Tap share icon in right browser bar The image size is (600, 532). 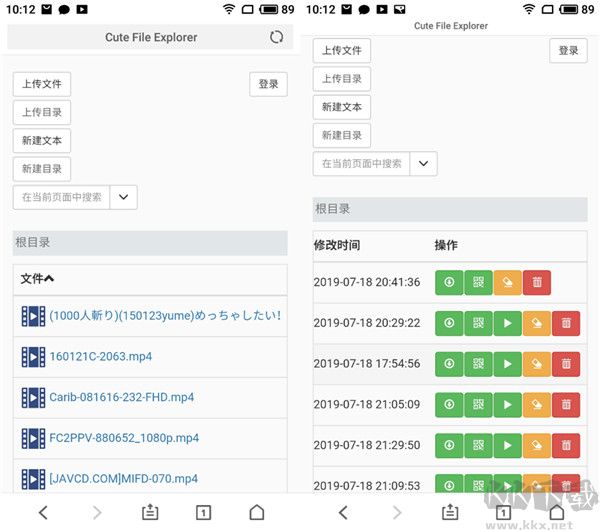(x=450, y=512)
